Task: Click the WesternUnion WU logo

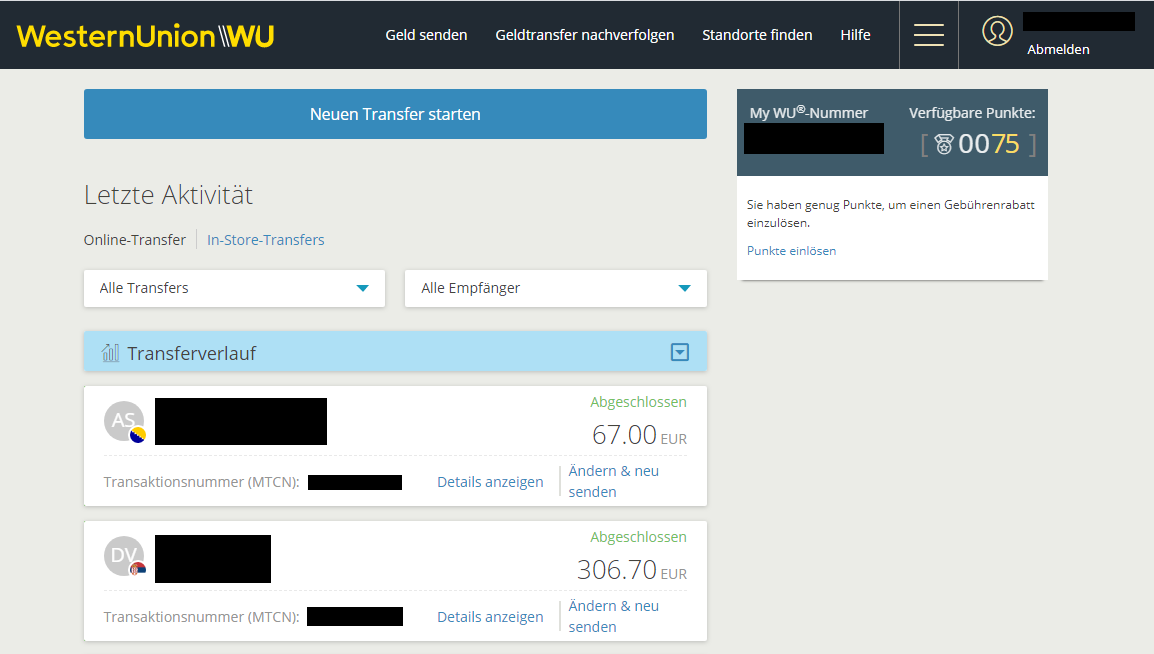Action: 145,36
